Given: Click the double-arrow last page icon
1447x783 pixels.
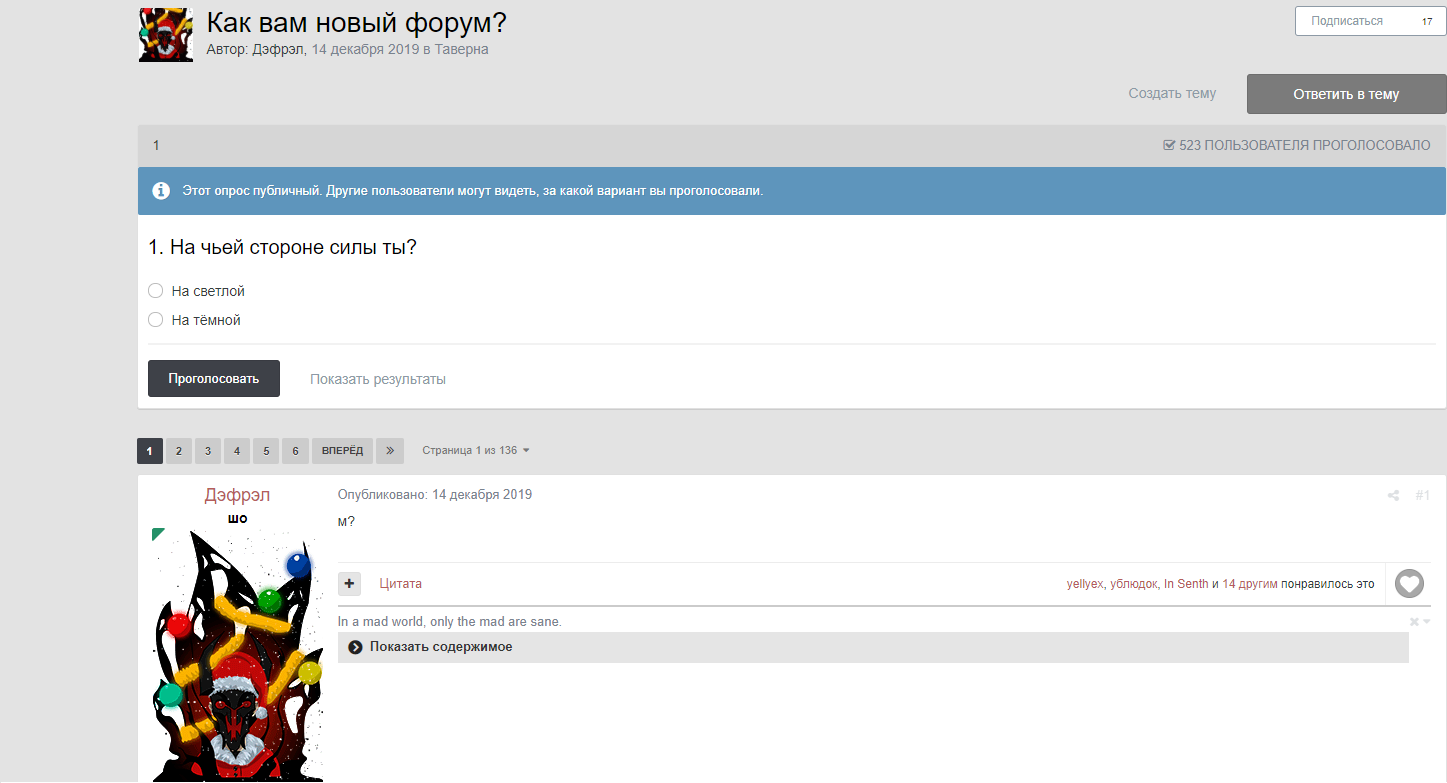Looking at the screenshot, I should click(x=390, y=451).
